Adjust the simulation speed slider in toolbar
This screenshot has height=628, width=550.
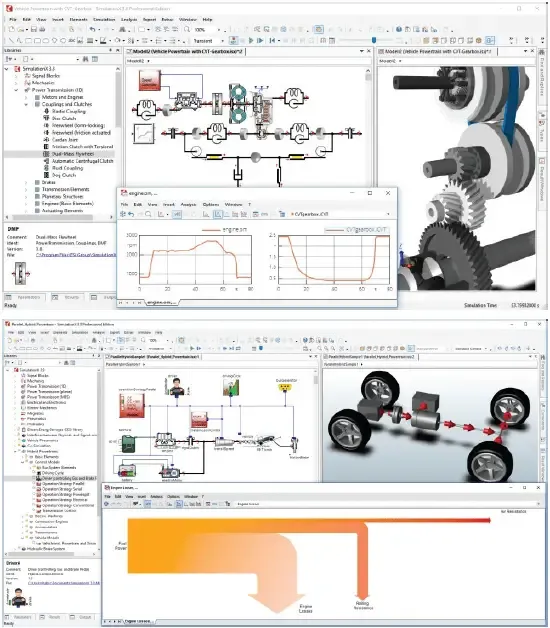(374, 40)
